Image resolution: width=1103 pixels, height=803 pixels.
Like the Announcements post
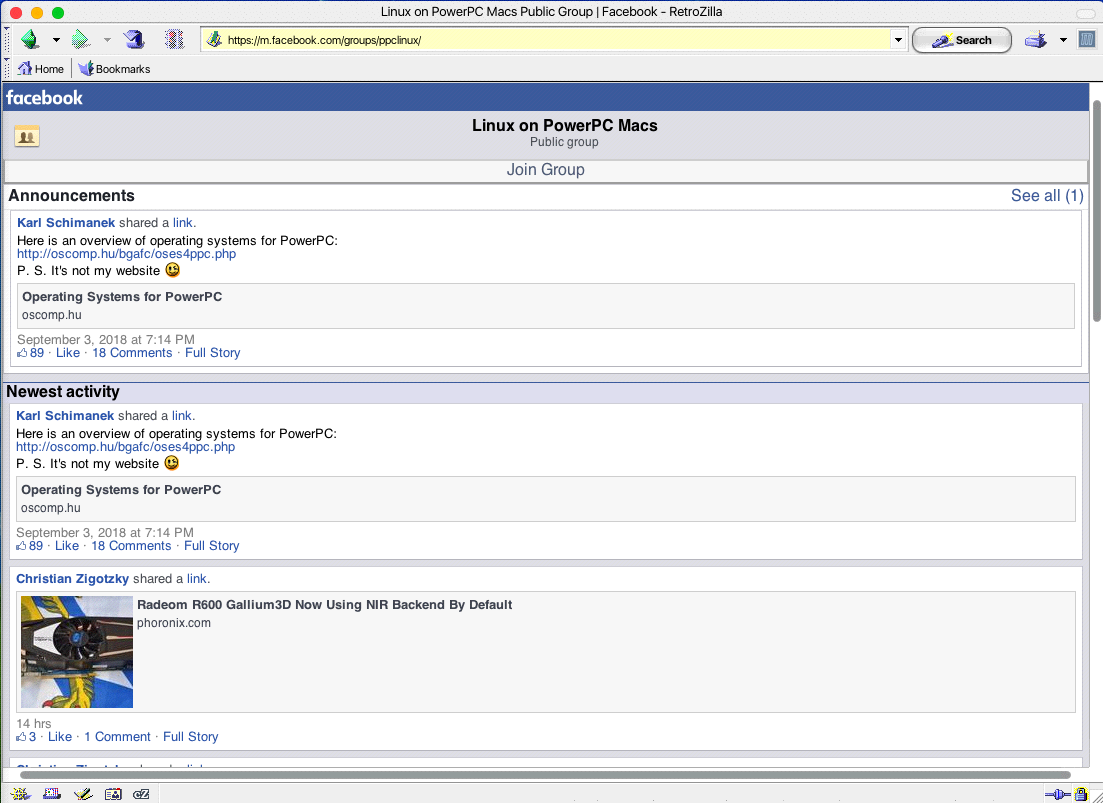[x=68, y=353]
